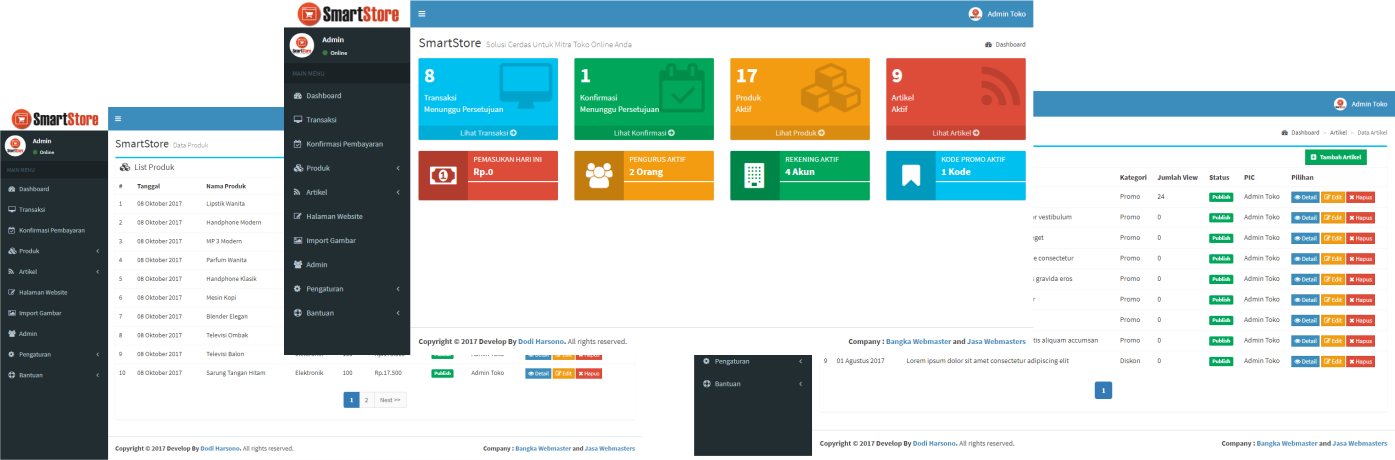Click Hapus for Sarung Tangan Hitam product
This screenshot has height=460, width=1395.
coord(589,373)
